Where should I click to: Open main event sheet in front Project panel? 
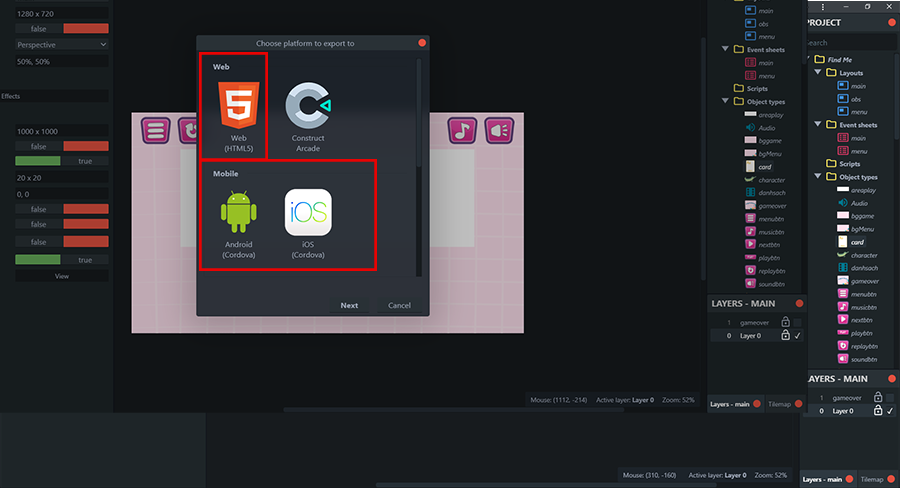[852, 138]
